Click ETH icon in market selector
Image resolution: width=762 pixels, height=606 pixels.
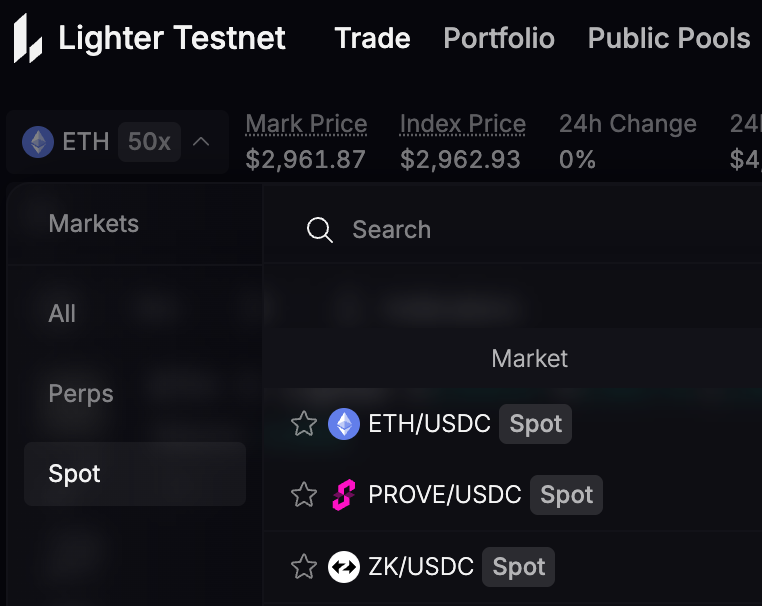click(39, 142)
